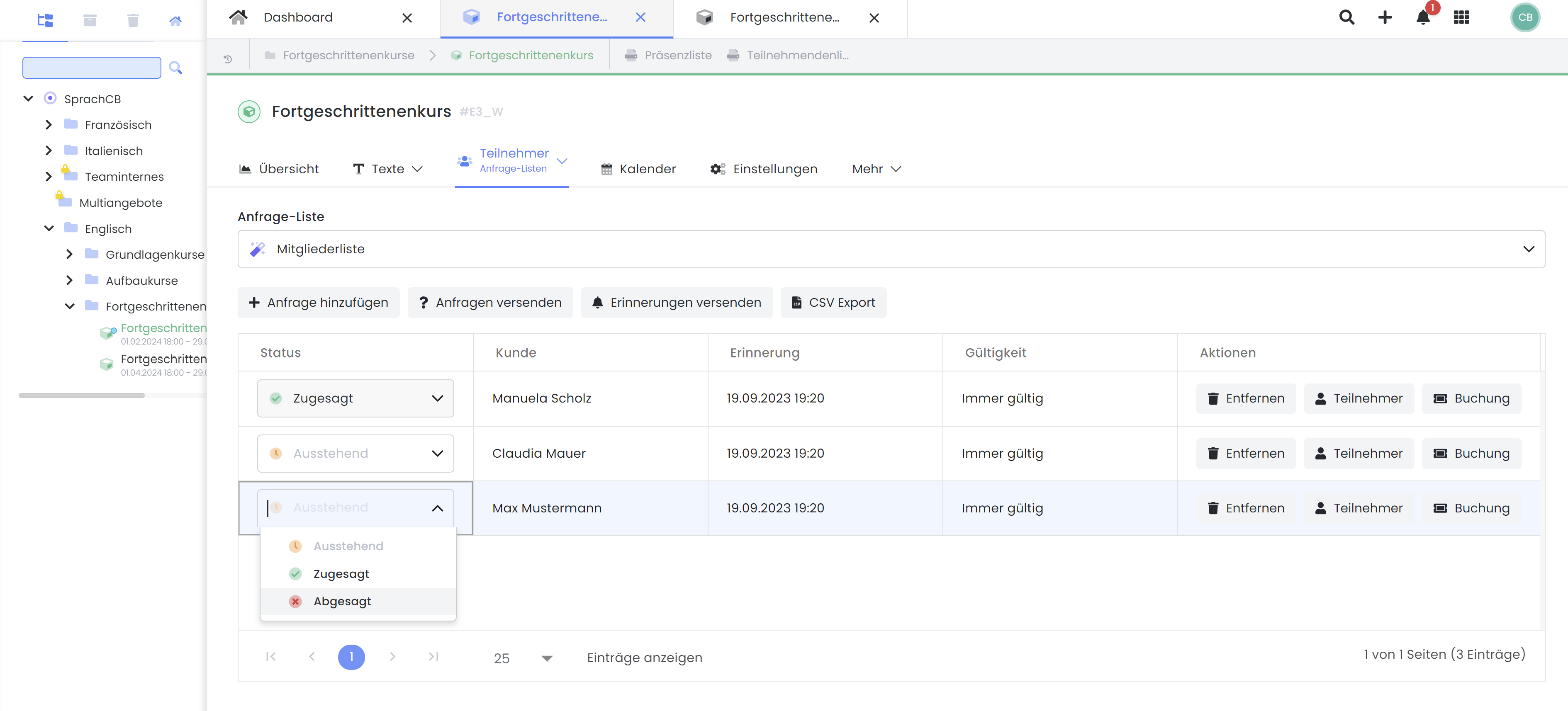
Task: Open the notification bell icon
Action: click(1422, 18)
